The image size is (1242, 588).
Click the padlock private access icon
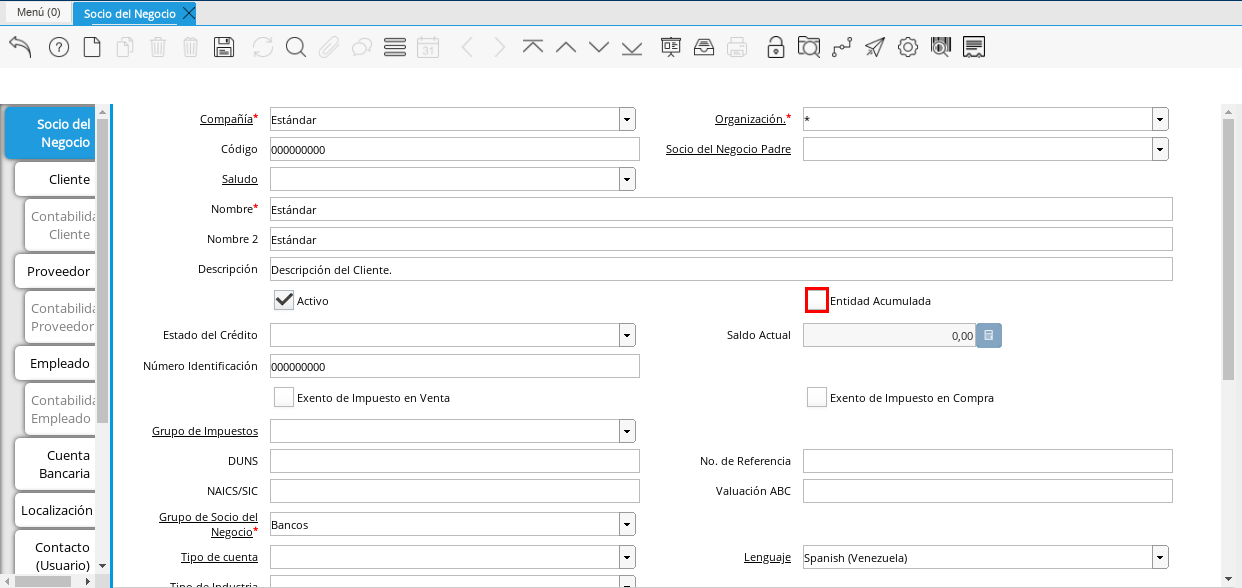[775, 47]
